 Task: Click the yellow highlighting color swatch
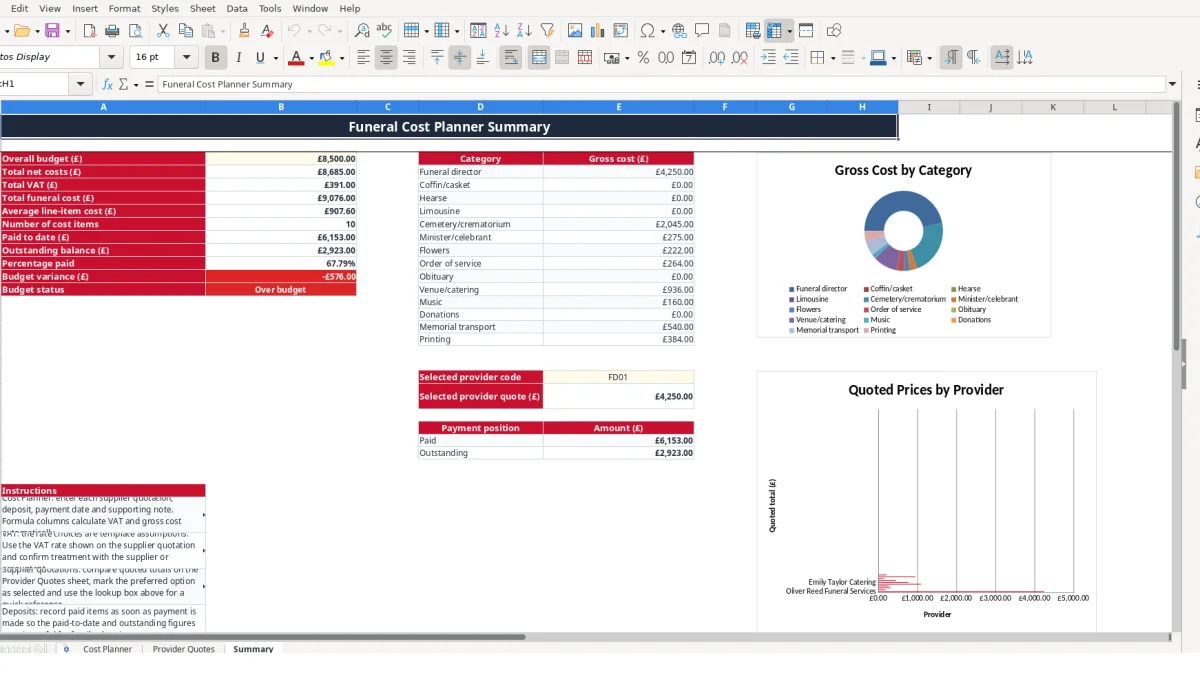(x=327, y=58)
